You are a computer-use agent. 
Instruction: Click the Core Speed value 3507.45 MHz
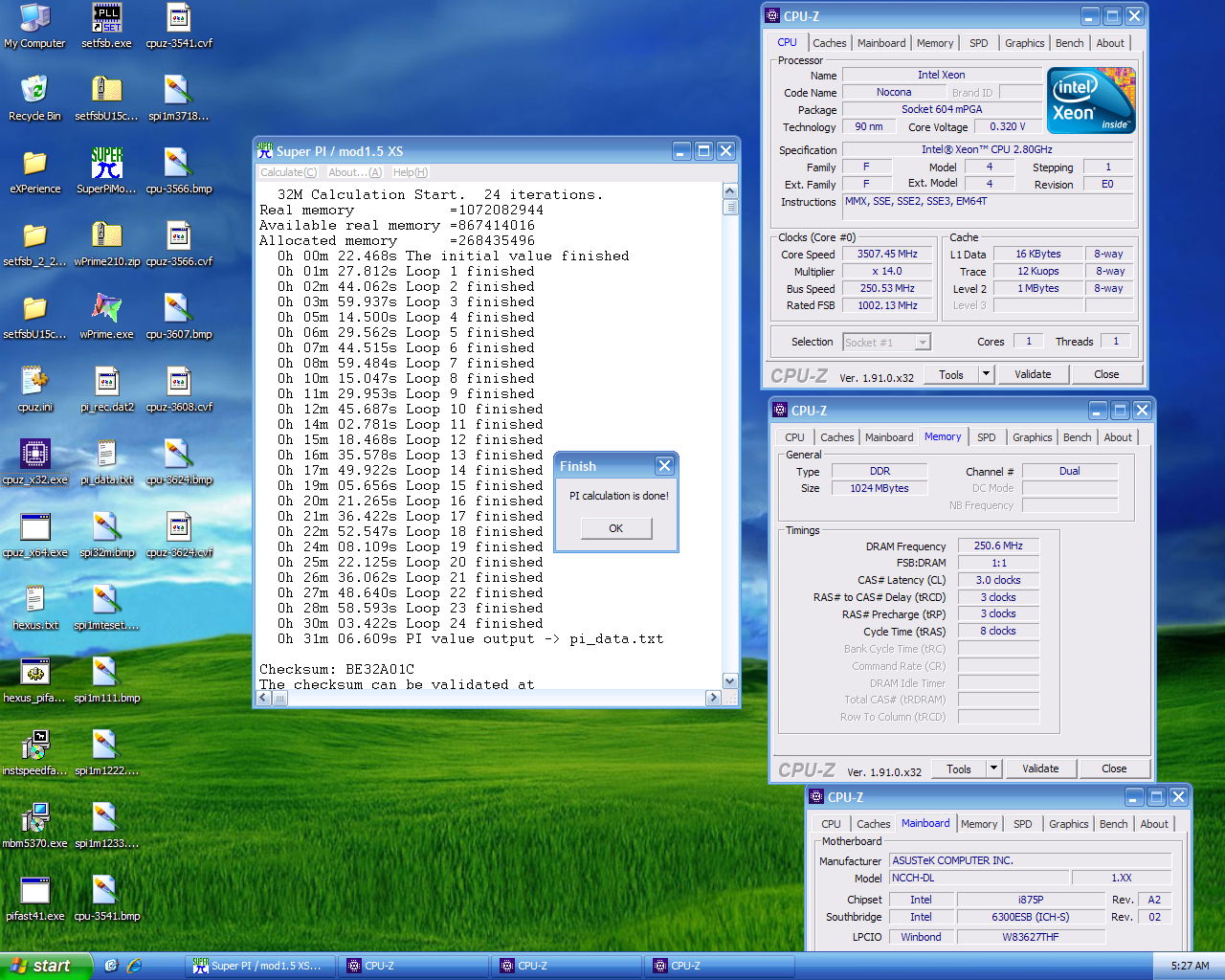pyautogui.click(x=887, y=255)
